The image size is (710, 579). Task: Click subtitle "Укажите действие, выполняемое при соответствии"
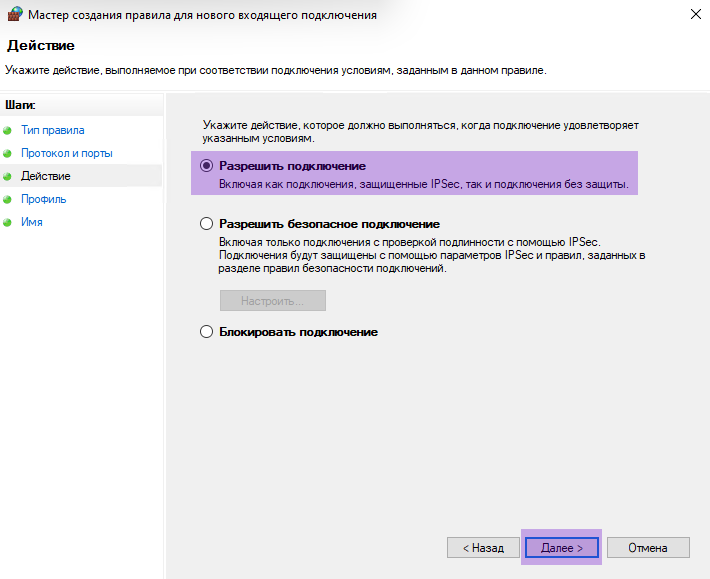coord(276,70)
